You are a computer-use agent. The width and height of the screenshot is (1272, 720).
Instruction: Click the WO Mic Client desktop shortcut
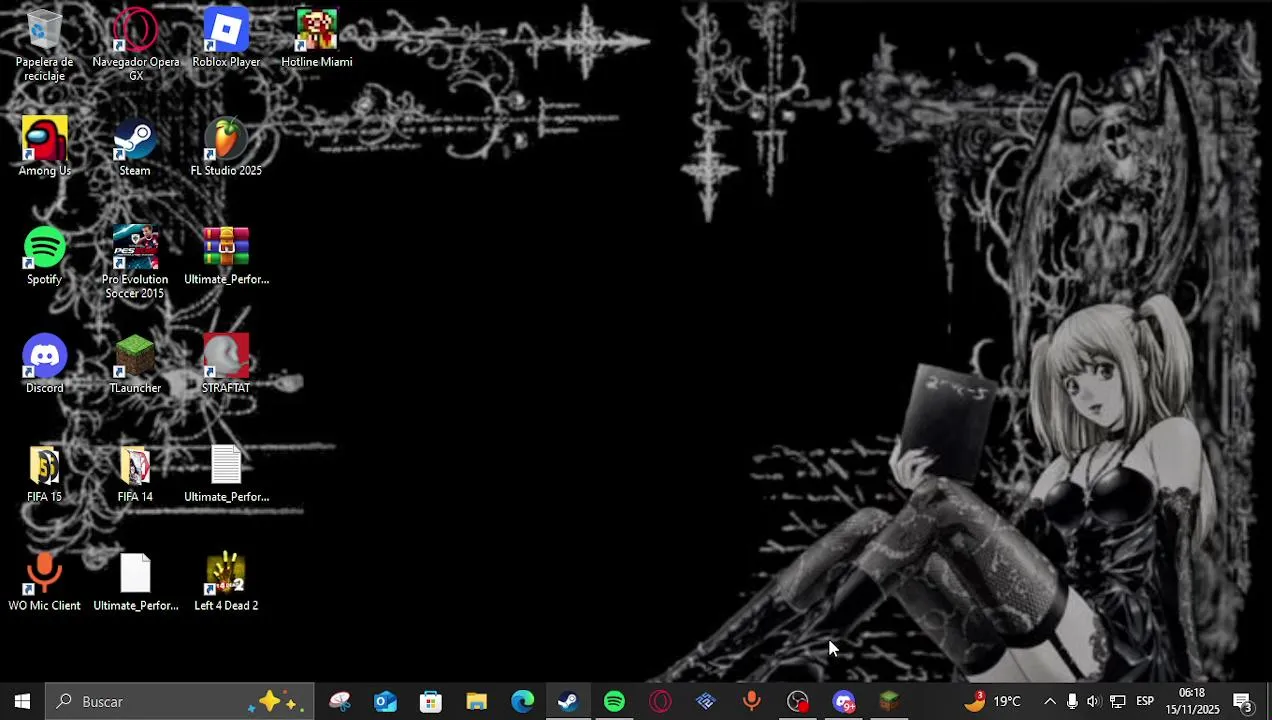click(44, 583)
